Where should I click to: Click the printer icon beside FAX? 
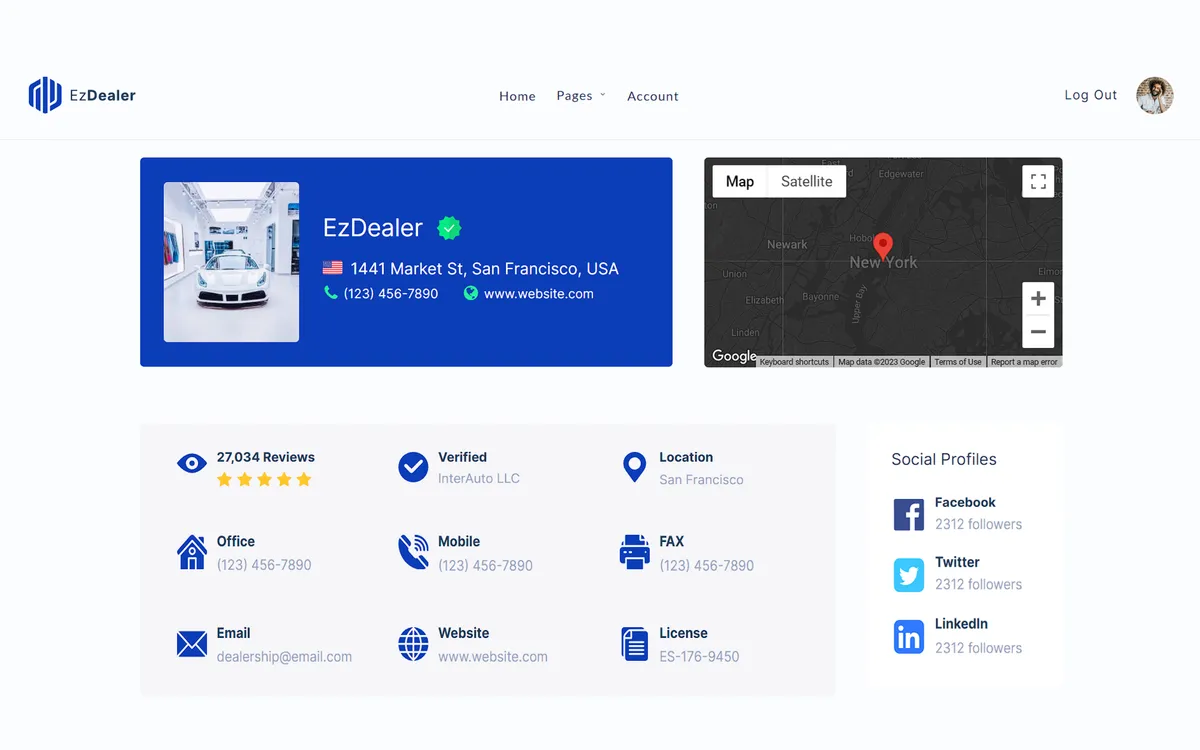(x=634, y=552)
